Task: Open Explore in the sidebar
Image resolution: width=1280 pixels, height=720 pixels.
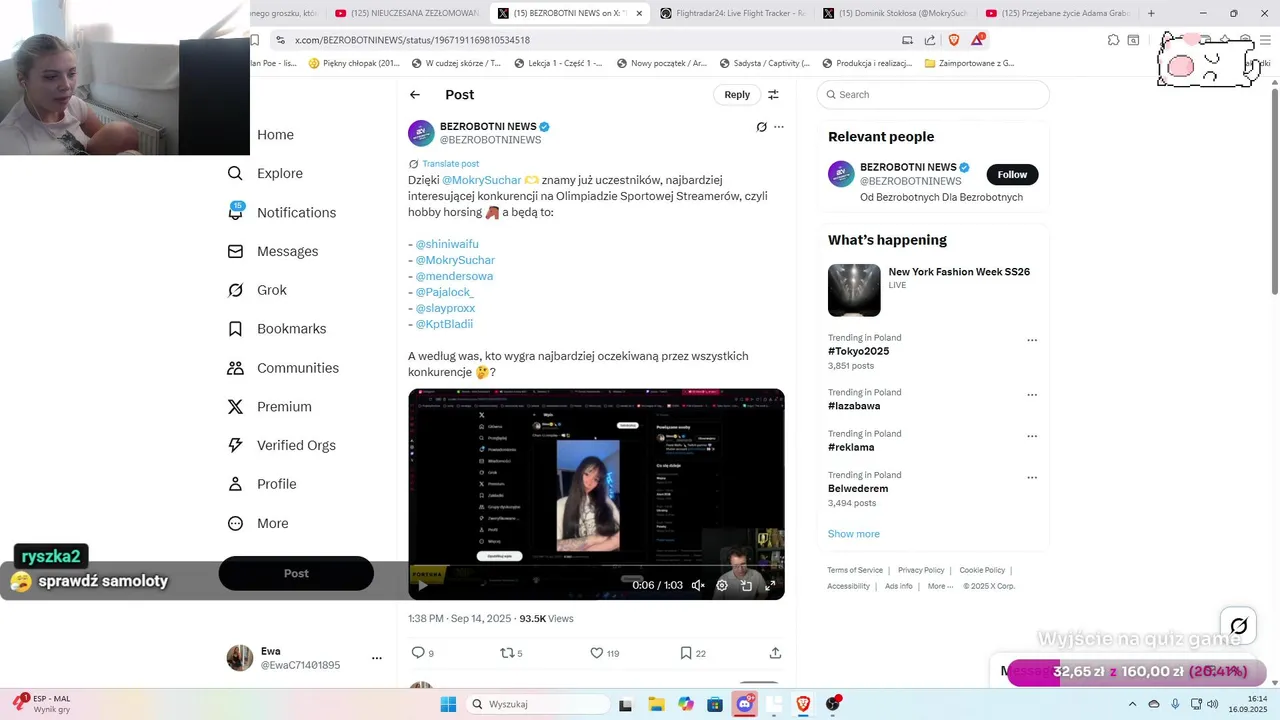Action: [x=265, y=173]
